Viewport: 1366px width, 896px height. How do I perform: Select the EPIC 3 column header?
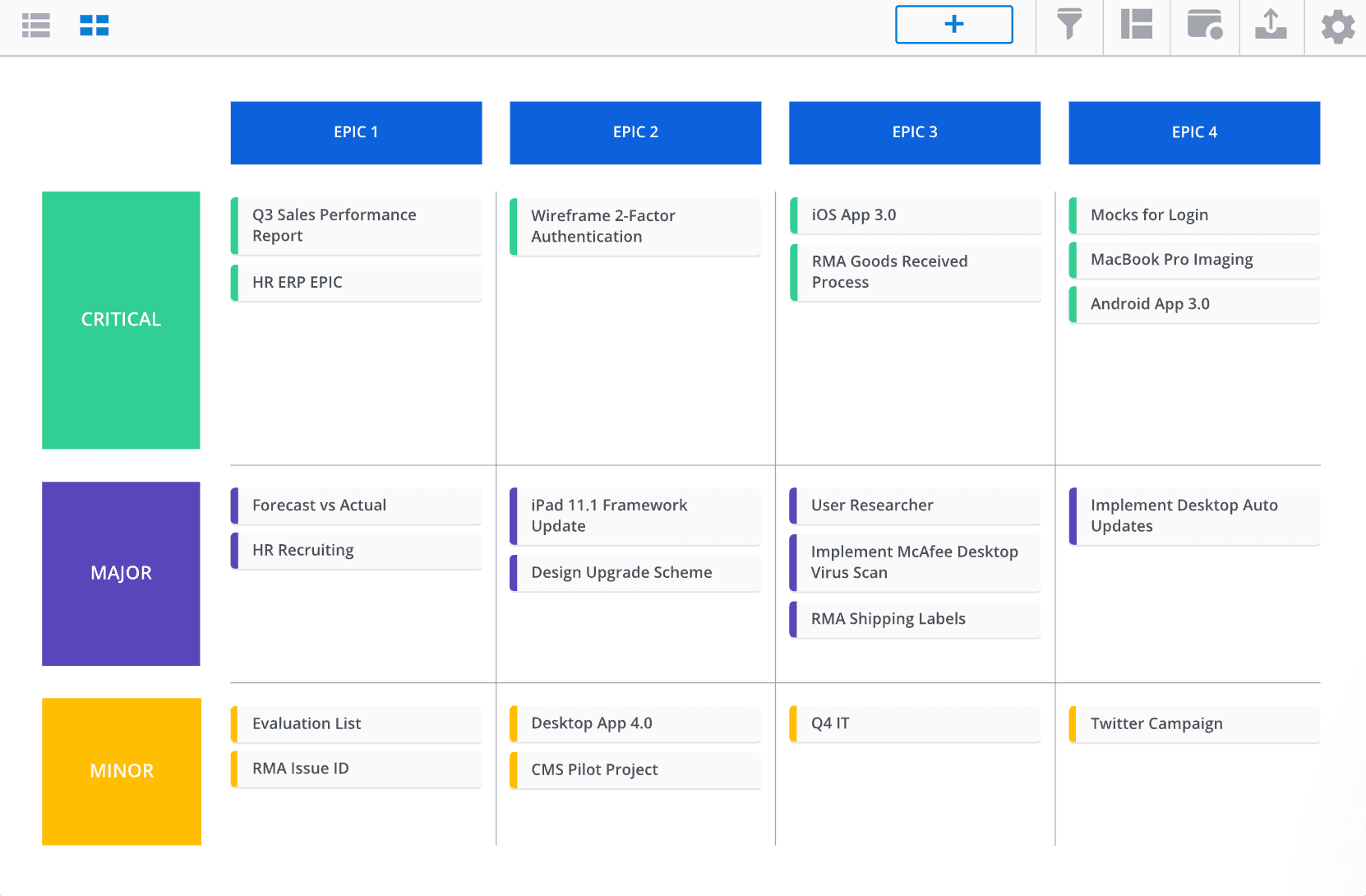[915, 132]
